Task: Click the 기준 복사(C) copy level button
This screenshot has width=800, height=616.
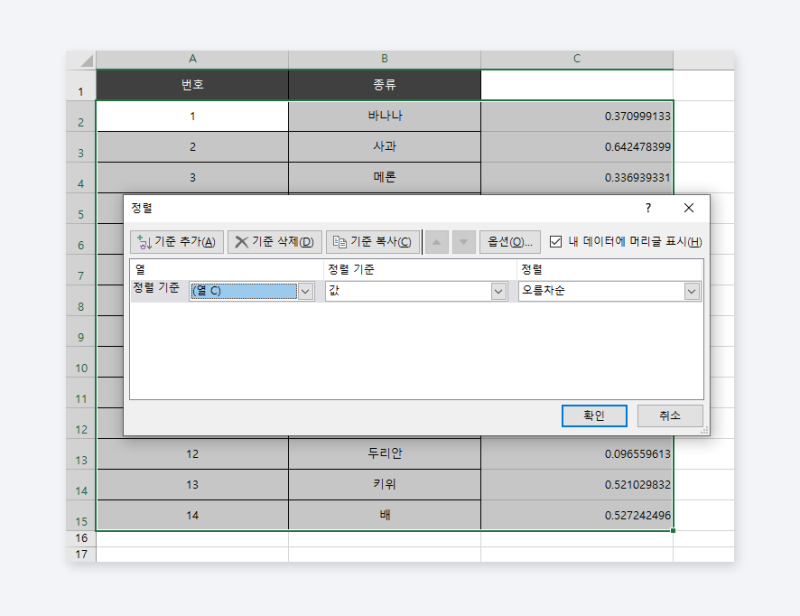Action: [x=372, y=242]
